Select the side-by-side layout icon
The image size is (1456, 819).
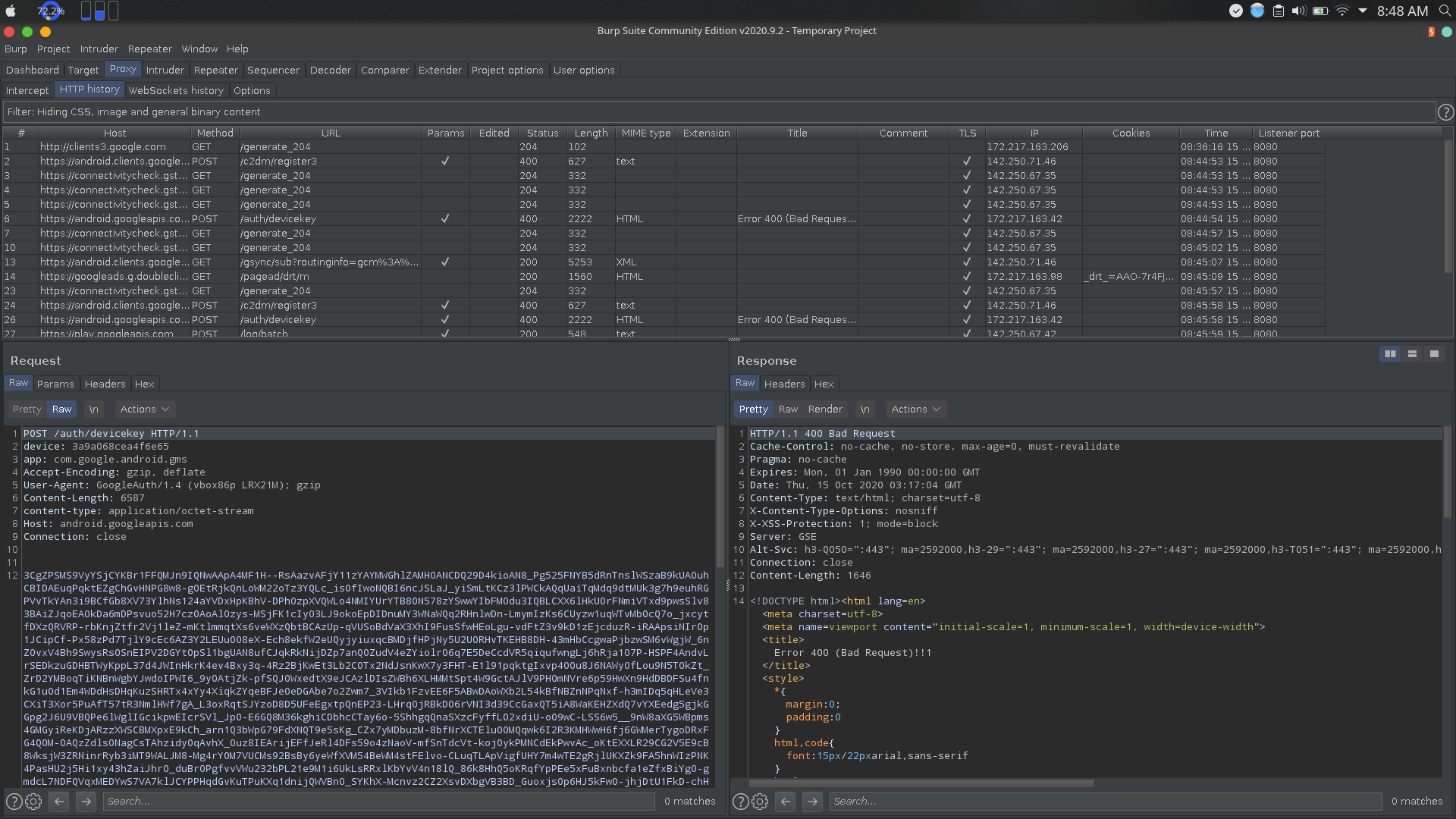[1390, 354]
